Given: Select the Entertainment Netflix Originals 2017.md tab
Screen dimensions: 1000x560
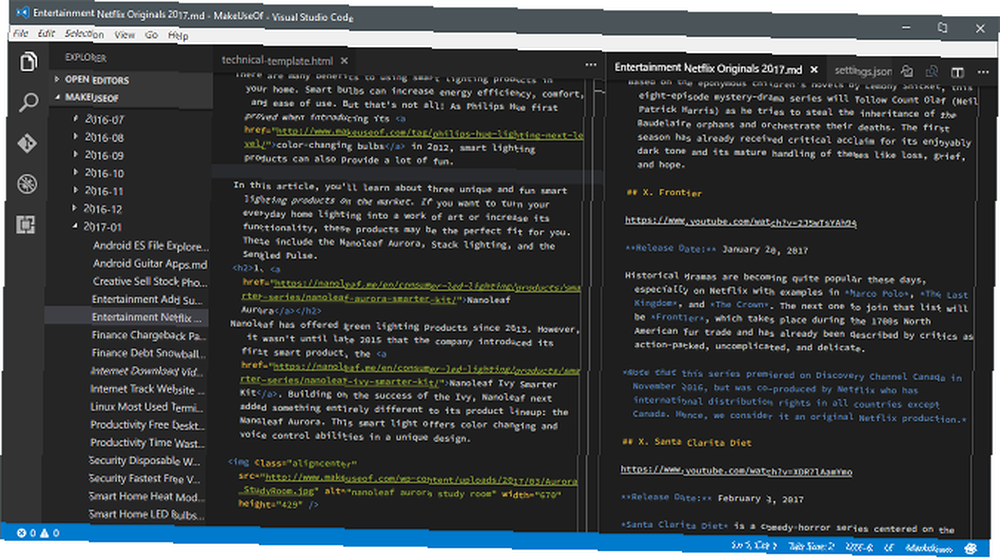Looking at the screenshot, I should [x=708, y=68].
